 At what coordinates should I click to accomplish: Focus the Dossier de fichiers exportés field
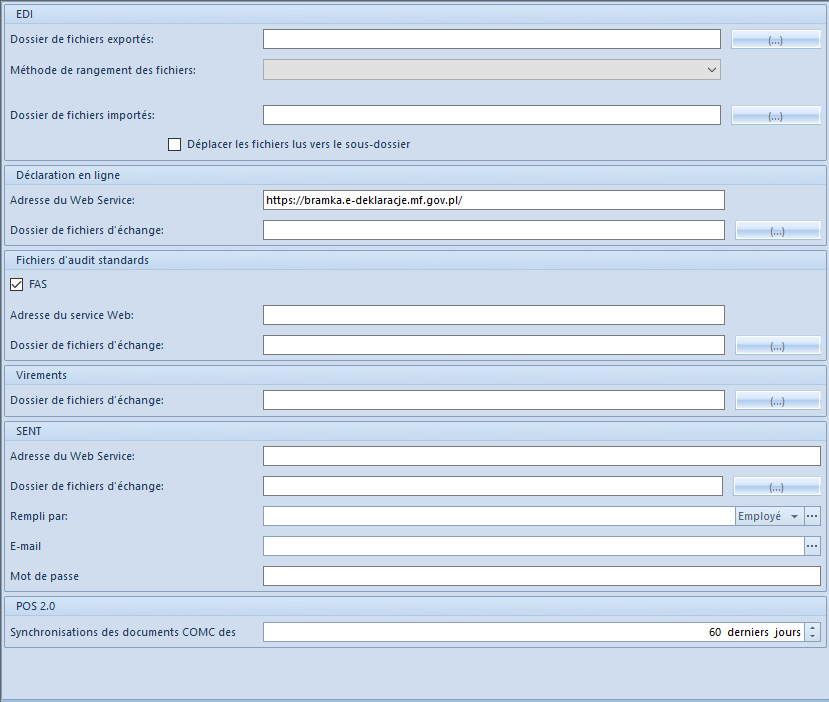click(492, 39)
